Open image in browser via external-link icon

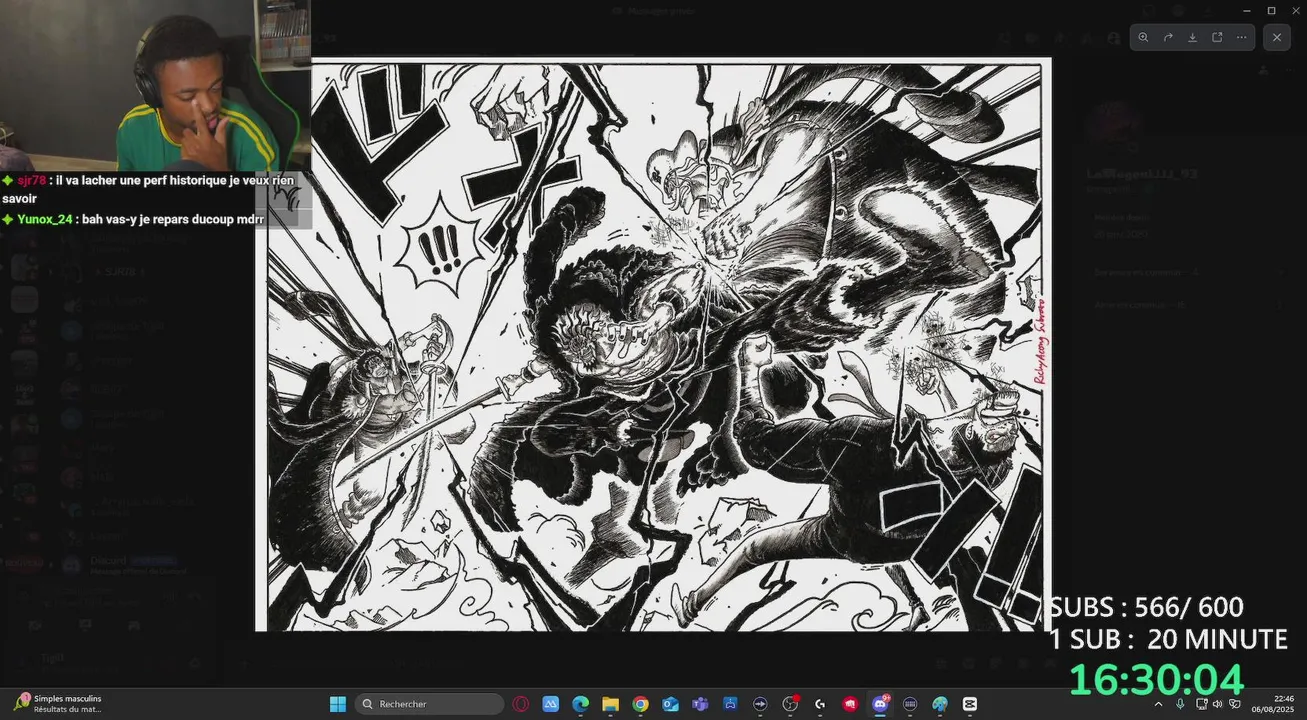[x=1217, y=37]
